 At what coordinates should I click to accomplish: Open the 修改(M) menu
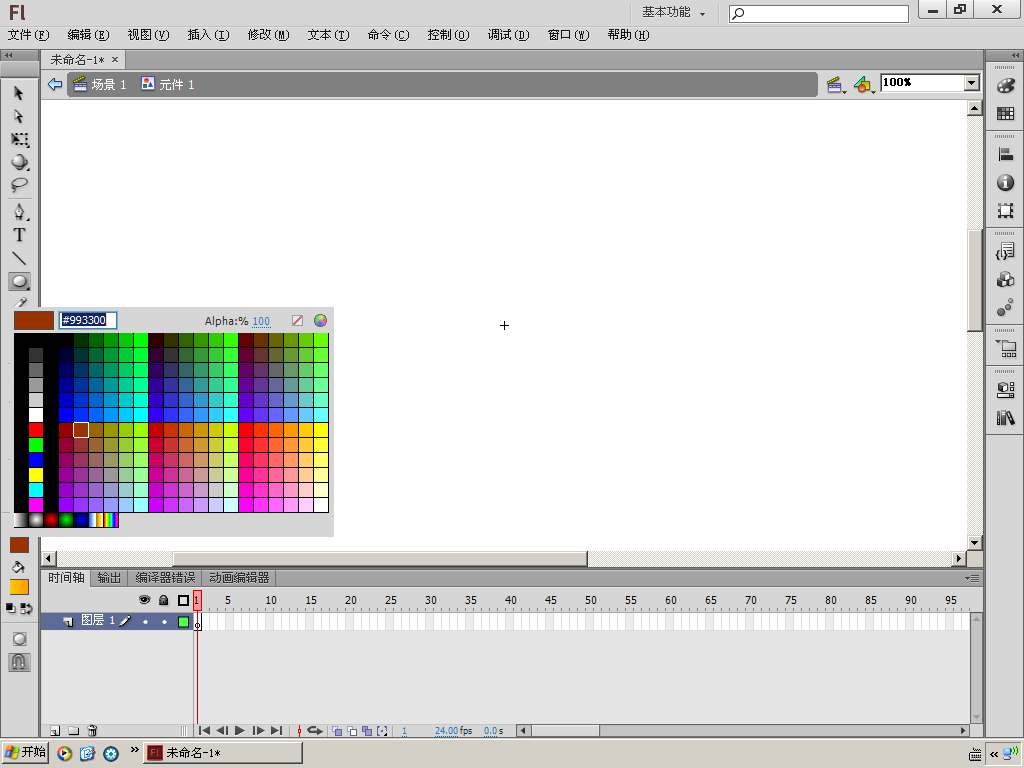click(x=268, y=35)
